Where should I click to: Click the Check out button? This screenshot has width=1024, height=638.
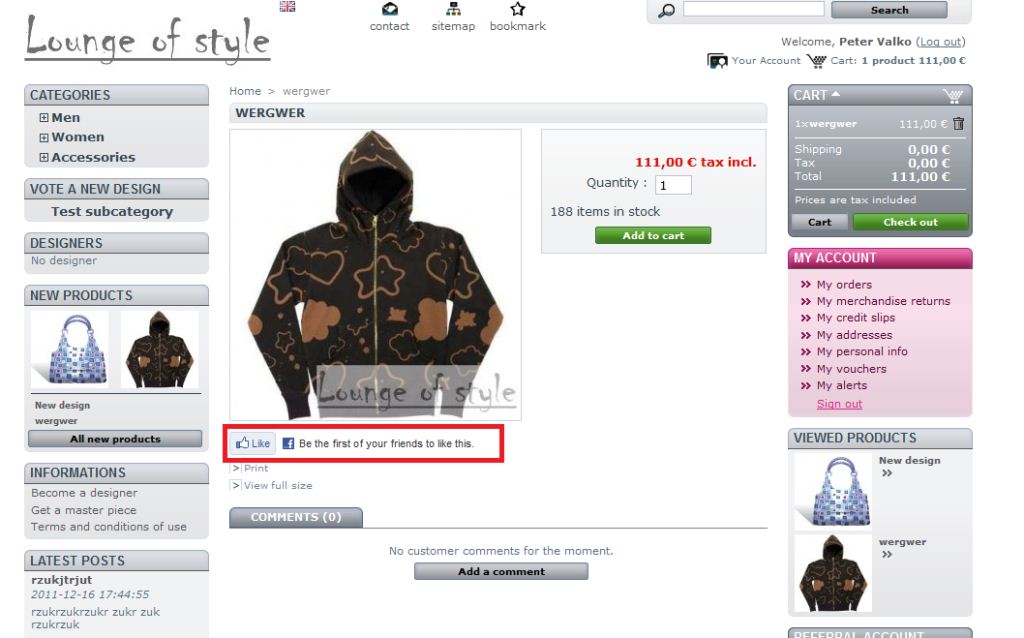[x=910, y=222]
